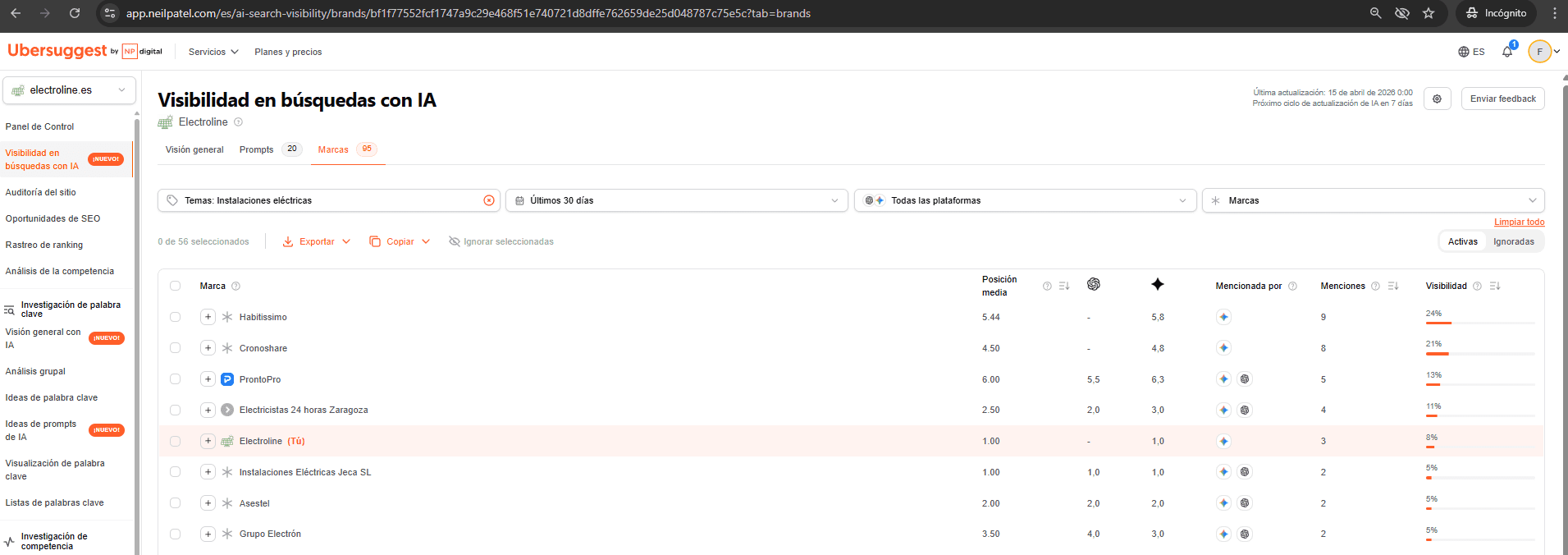Sort by Menciones column icon
Screen dimensions: 1568x555
[x=1393, y=287]
